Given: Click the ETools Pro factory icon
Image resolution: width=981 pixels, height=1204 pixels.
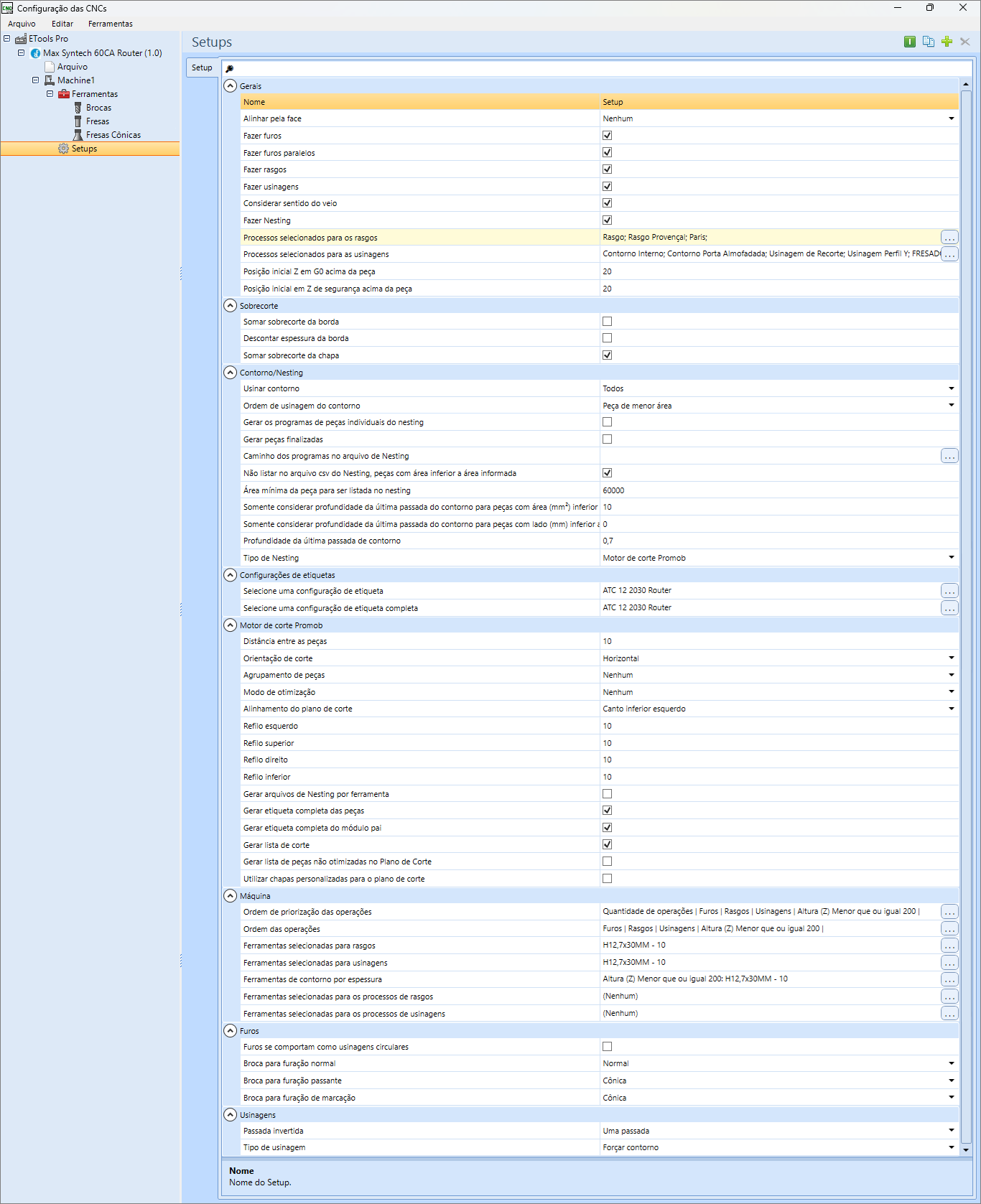Looking at the screenshot, I should tap(21, 39).
